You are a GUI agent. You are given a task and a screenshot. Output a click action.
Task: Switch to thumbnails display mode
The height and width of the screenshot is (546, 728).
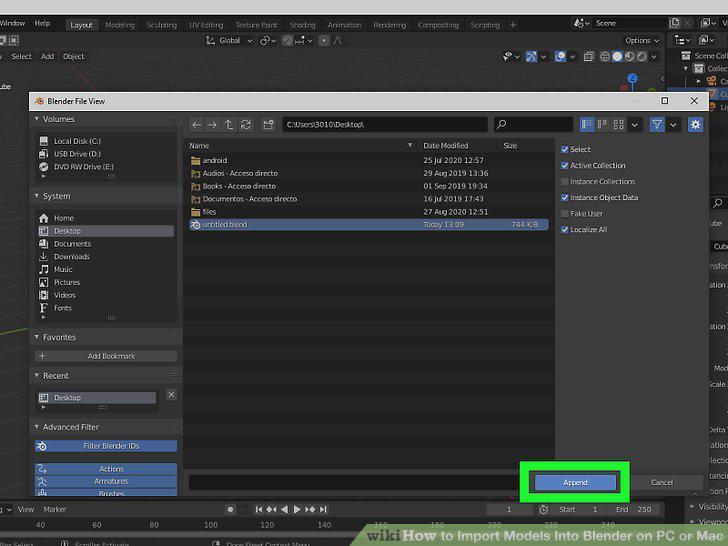pyautogui.click(x=618, y=124)
